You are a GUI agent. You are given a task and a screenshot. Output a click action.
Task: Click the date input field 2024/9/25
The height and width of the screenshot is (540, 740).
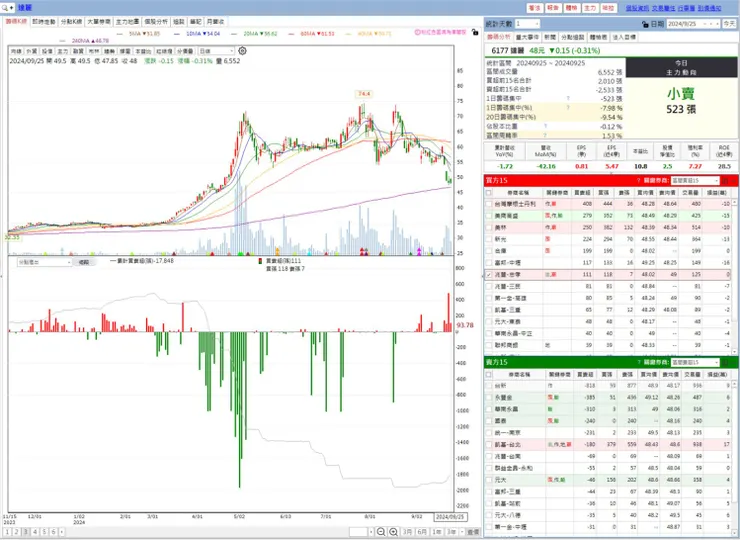click(x=693, y=24)
